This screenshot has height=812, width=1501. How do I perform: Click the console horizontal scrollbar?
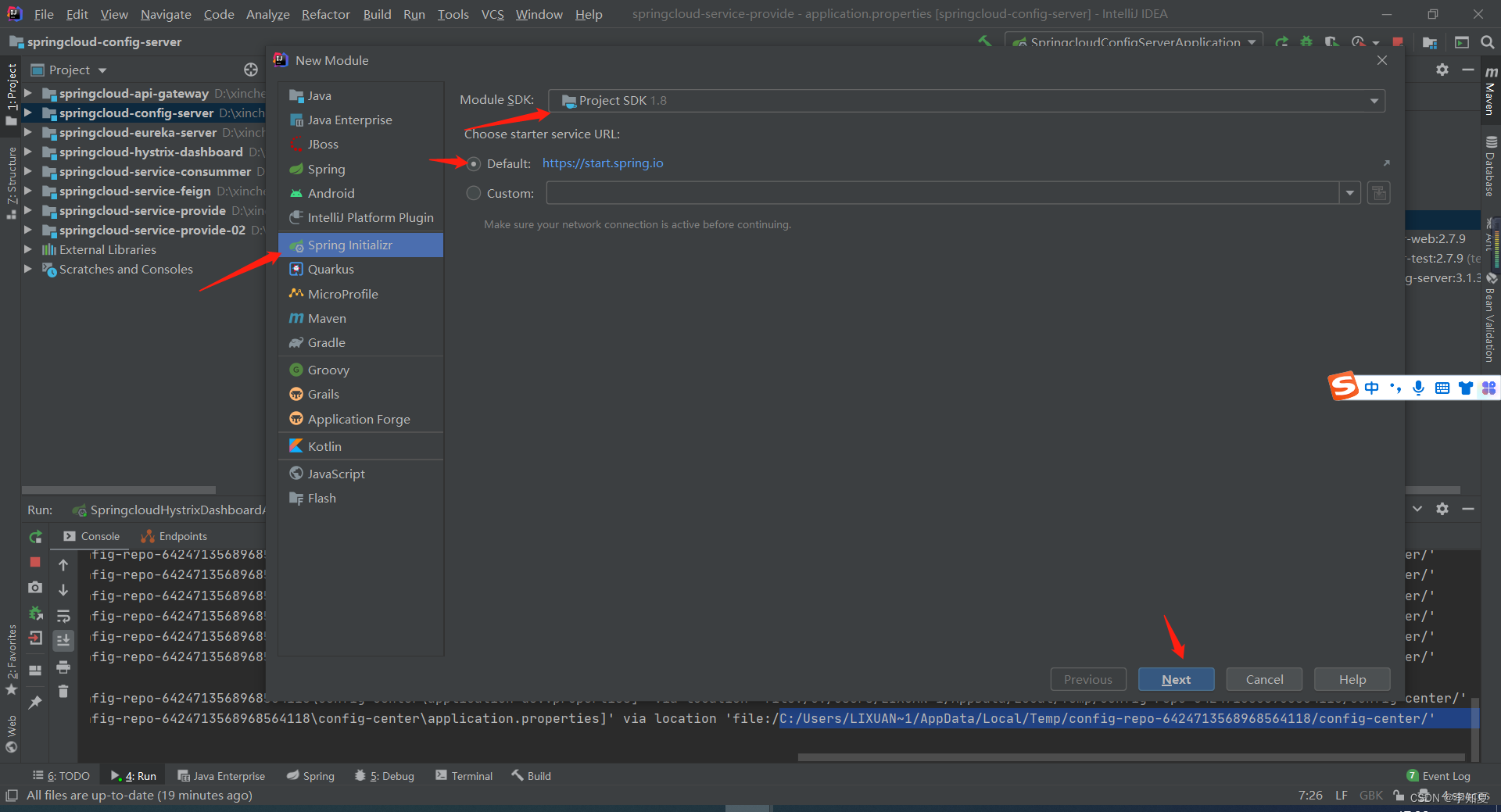tap(1130, 757)
